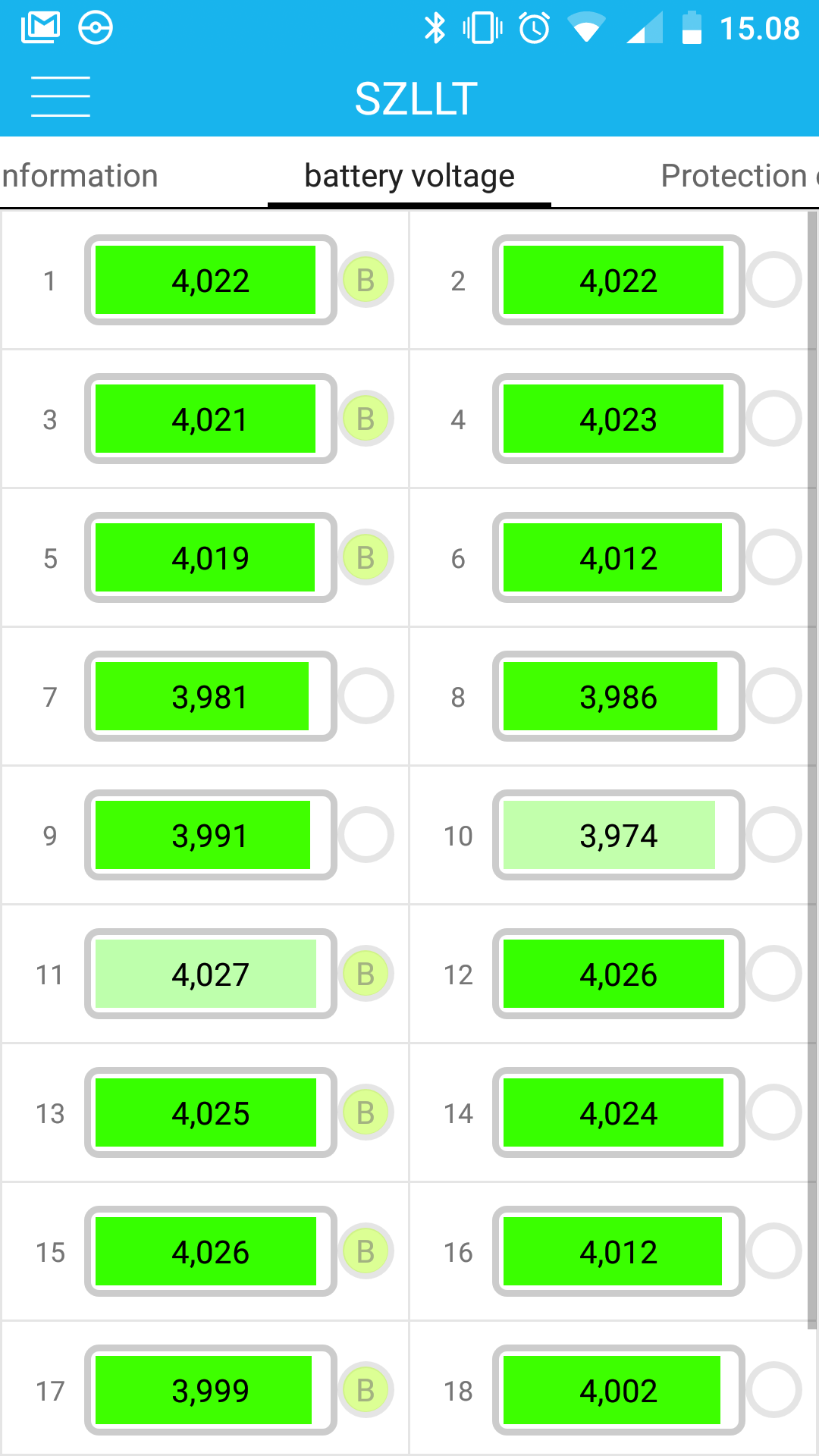
Task: Switch to the Protection tab
Action: pyautogui.click(x=736, y=176)
